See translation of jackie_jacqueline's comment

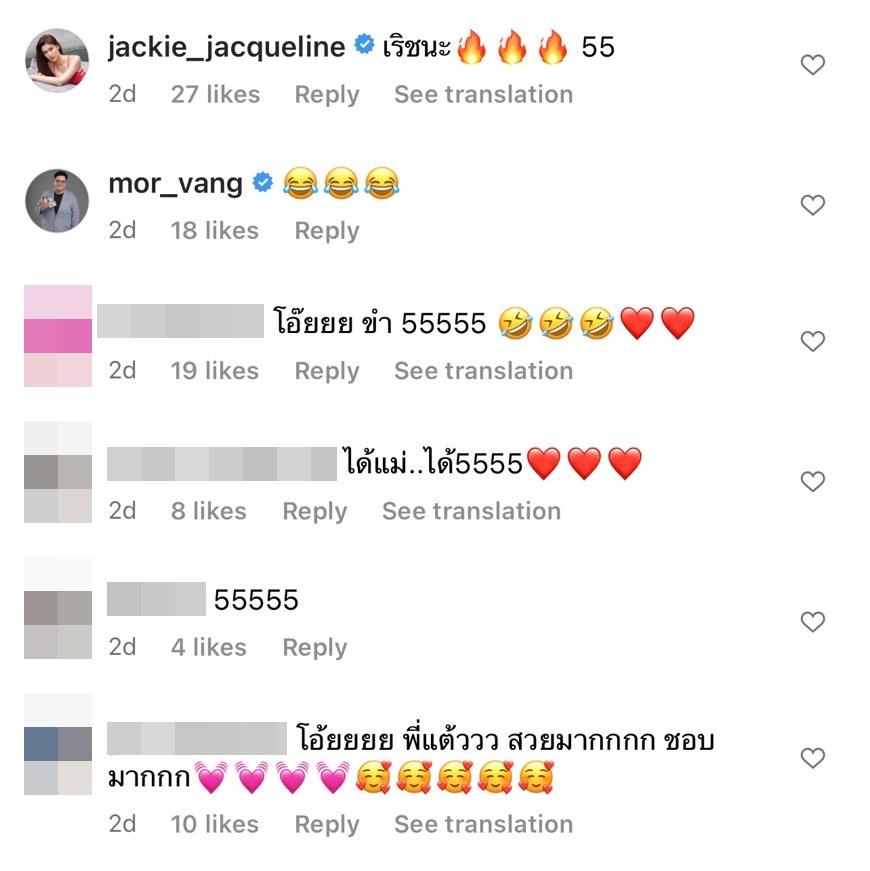tap(483, 94)
